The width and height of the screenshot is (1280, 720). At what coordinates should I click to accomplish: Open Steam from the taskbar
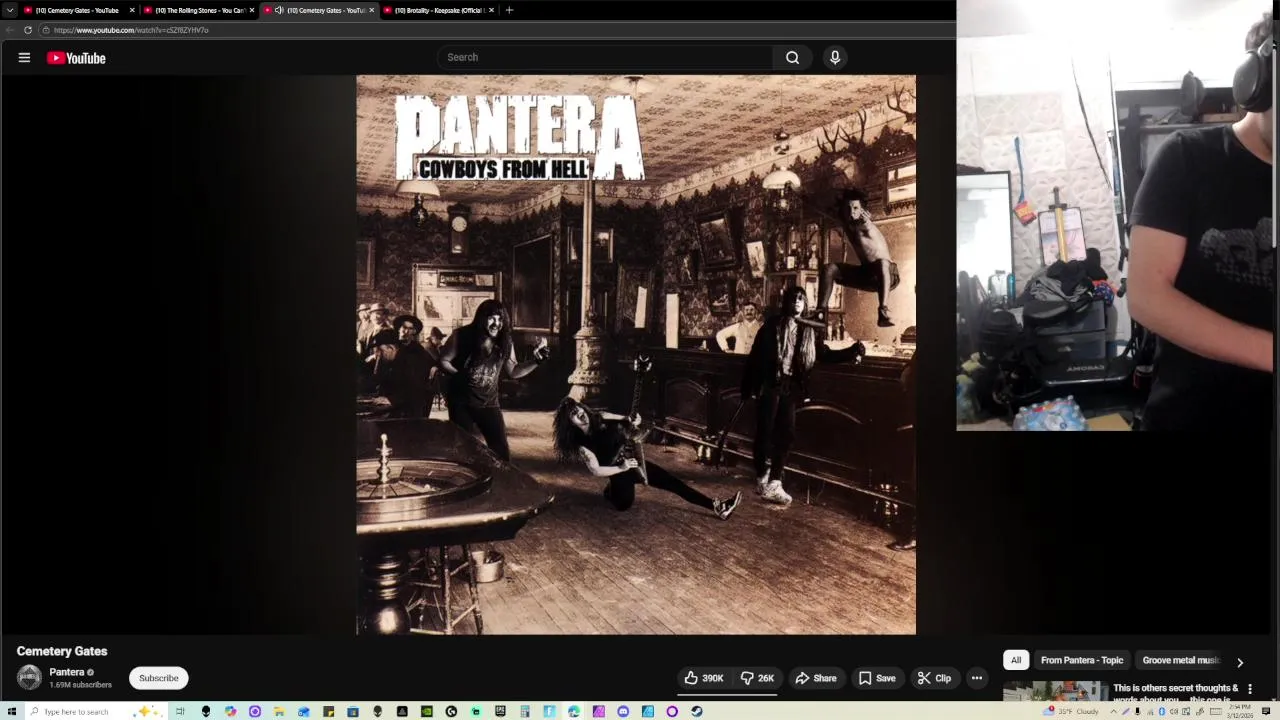tap(697, 711)
